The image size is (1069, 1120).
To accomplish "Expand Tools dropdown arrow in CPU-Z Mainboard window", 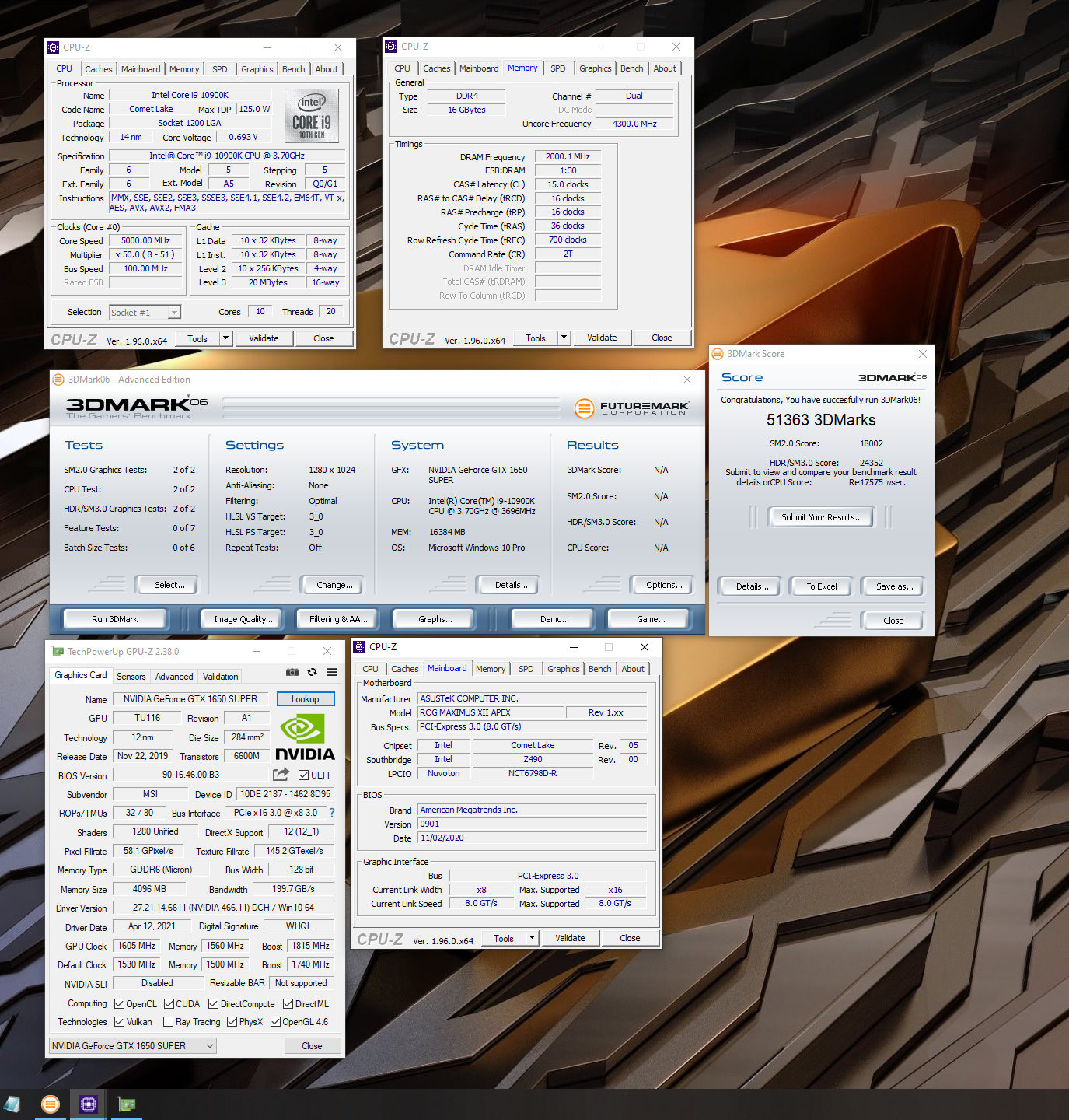I will (532, 938).
